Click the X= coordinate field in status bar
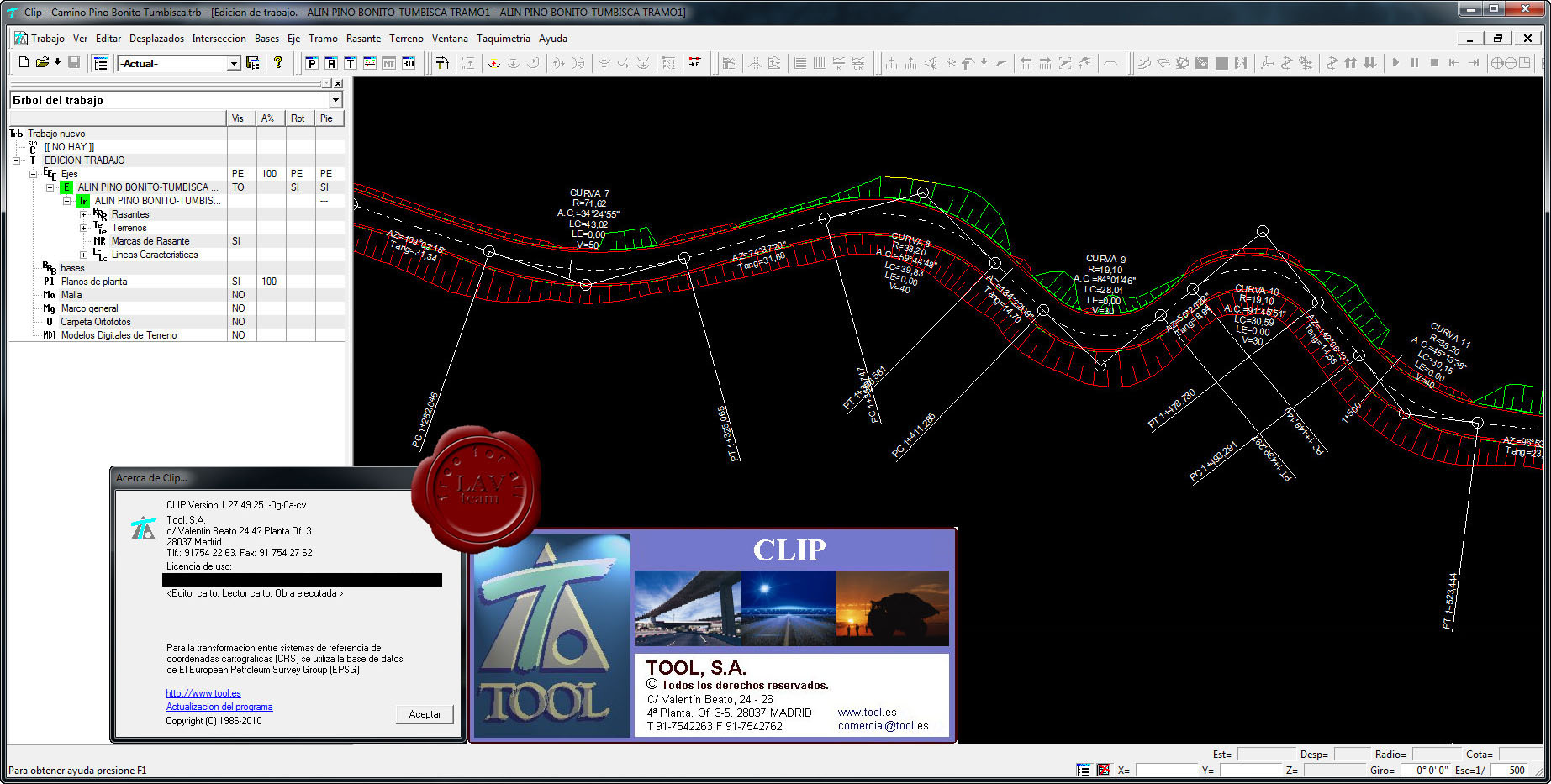 [1166, 770]
